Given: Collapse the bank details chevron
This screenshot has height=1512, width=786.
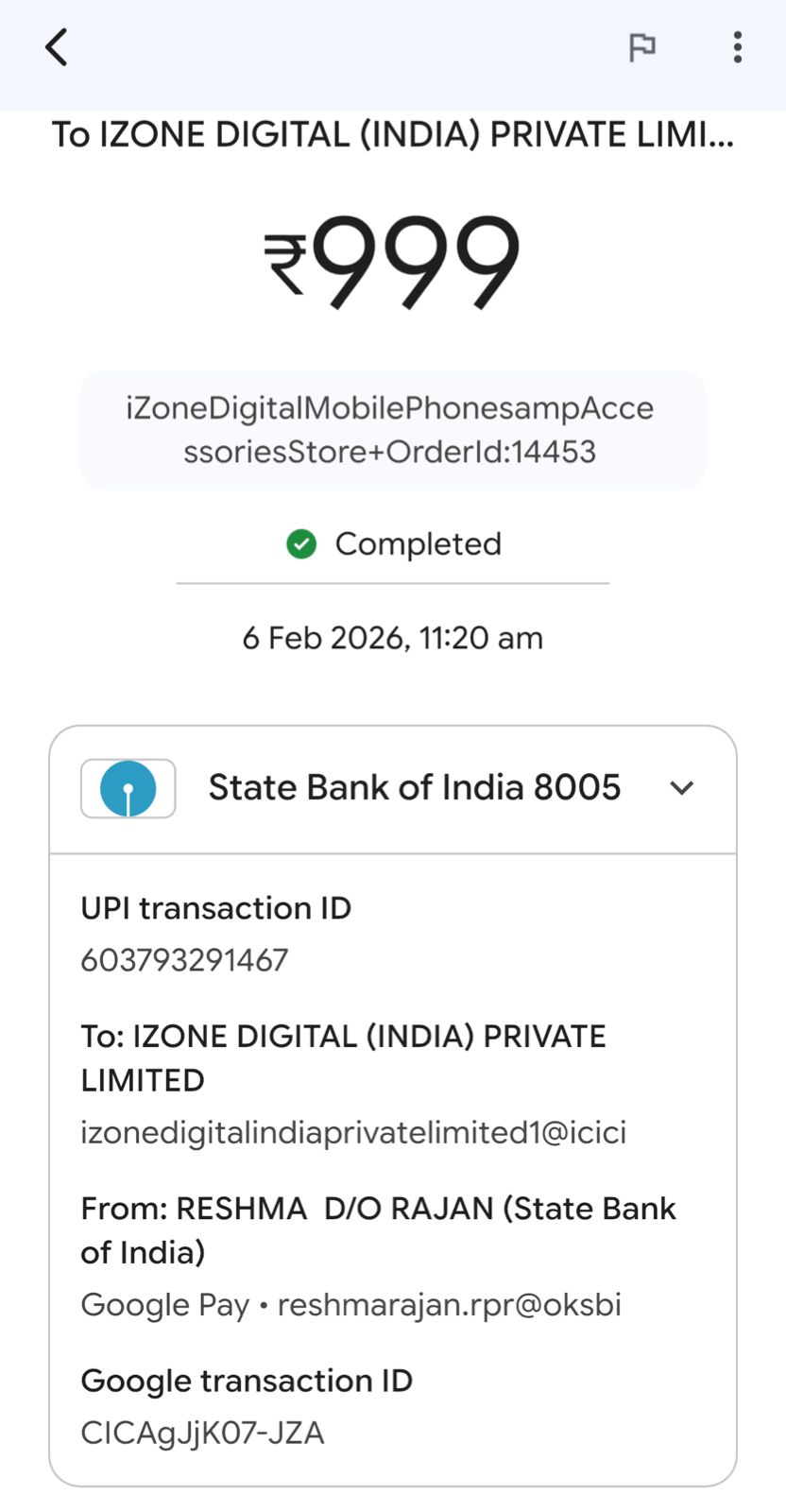Looking at the screenshot, I should pyautogui.click(x=682, y=788).
